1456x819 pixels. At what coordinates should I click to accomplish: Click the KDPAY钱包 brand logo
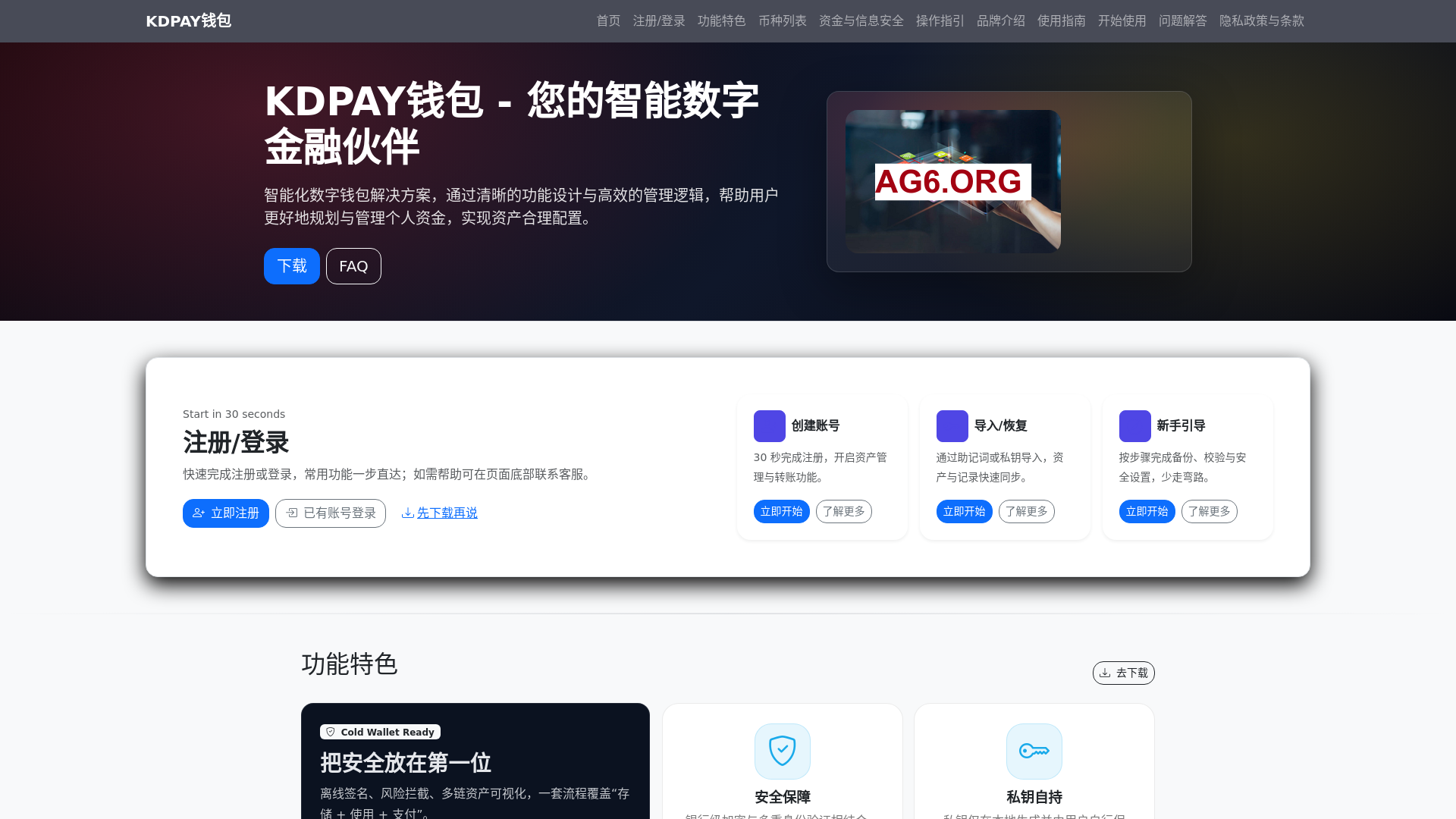188,21
